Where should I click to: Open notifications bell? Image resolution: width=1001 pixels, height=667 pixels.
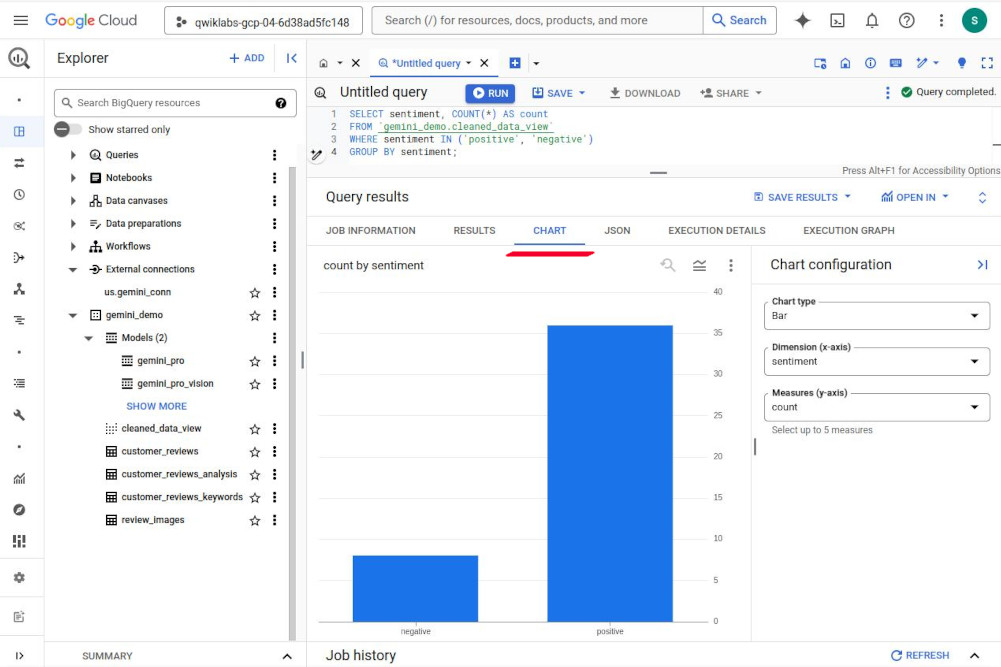point(871,20)
